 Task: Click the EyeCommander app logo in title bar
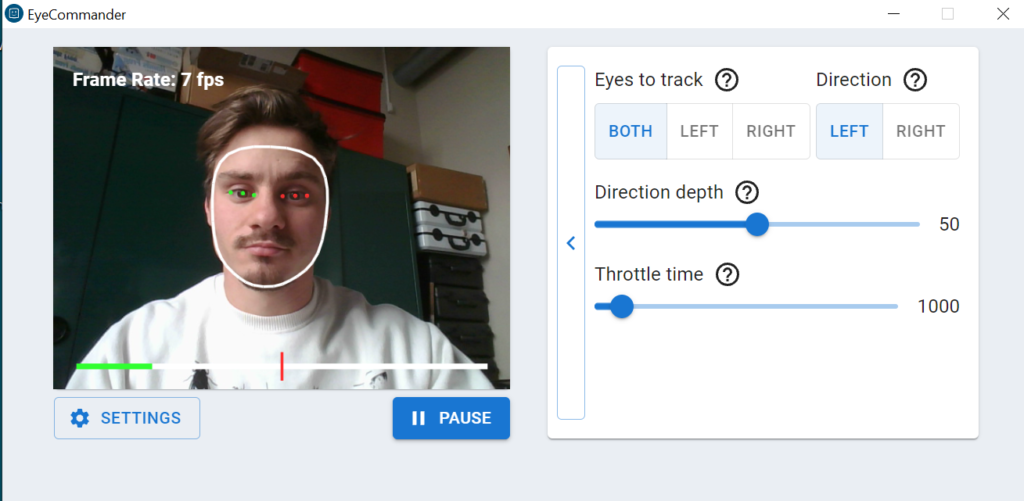(13, 14)
